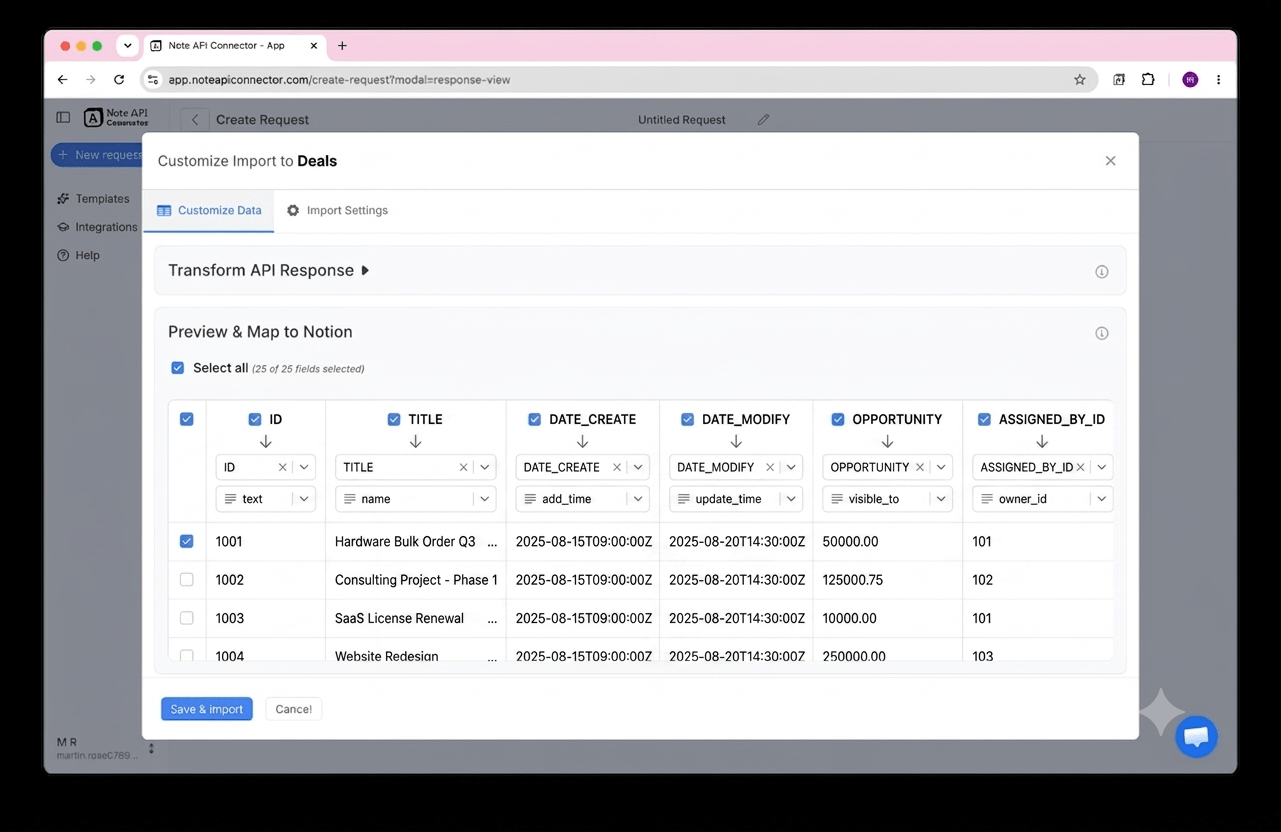
Task: Open Templates in the sidebar
Action: click(x=94, y=199)
